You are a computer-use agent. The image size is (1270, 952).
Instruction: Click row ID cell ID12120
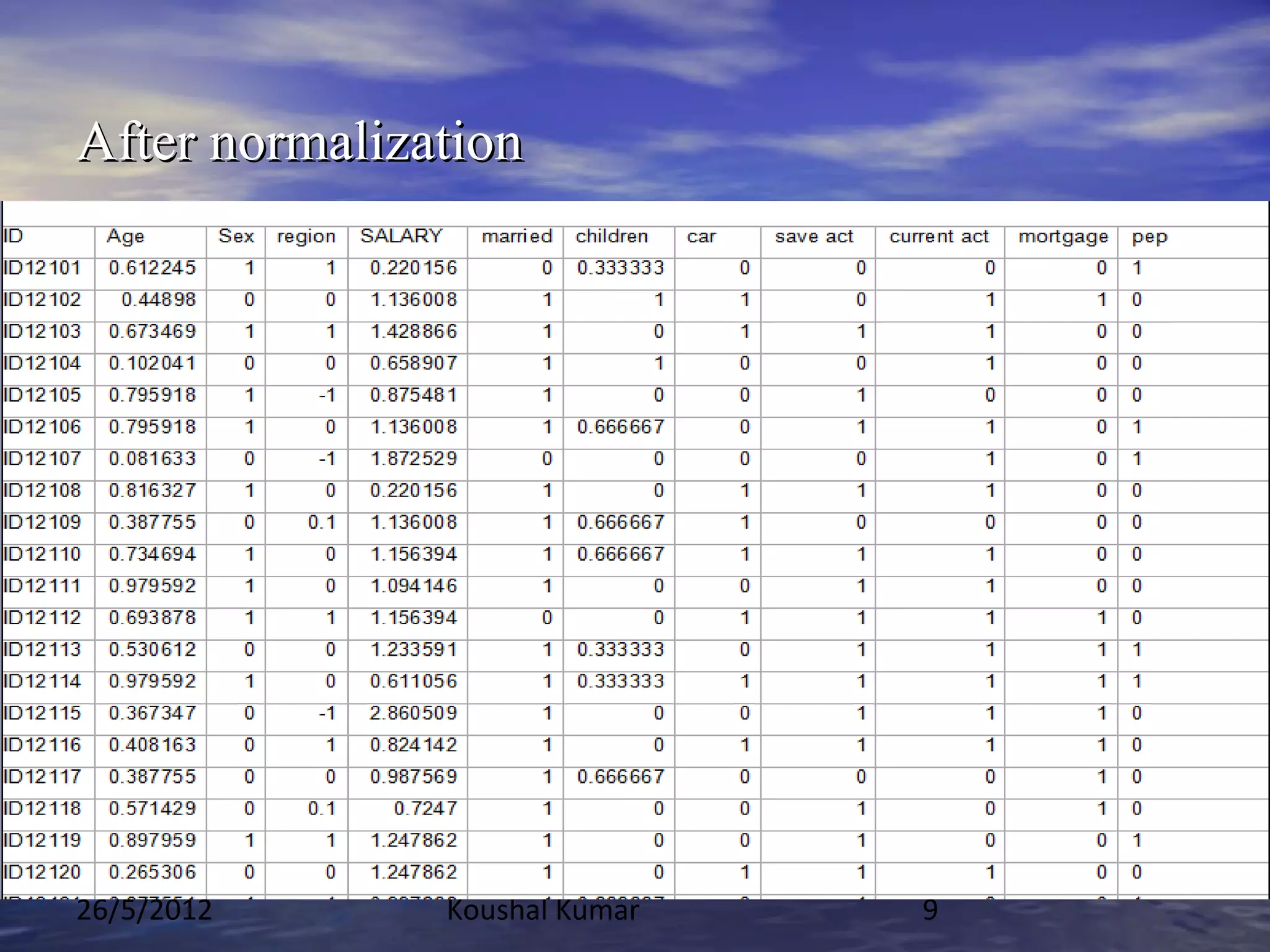[42, 873]
